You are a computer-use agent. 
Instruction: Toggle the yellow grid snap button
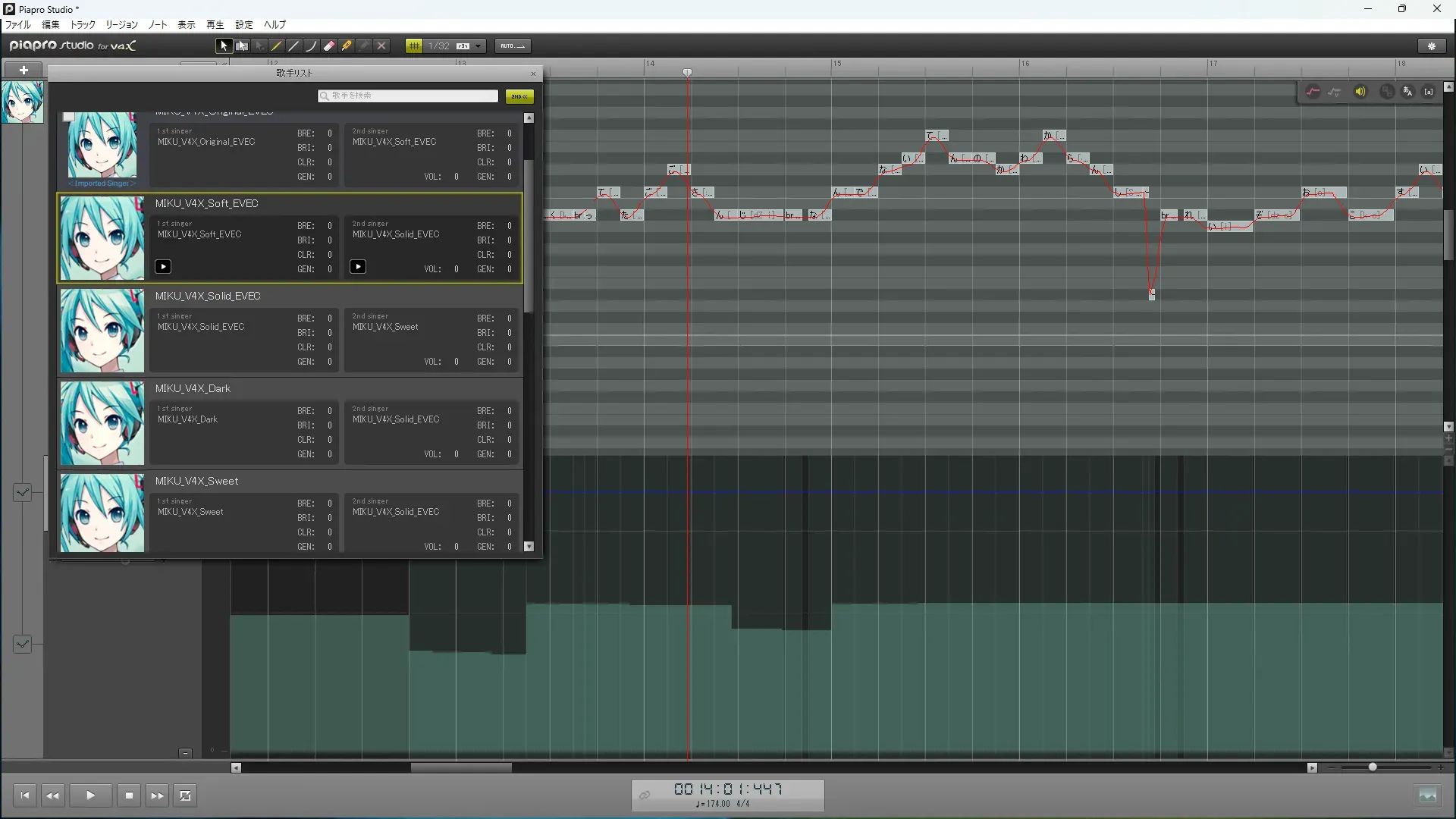(x=414, y=46)
